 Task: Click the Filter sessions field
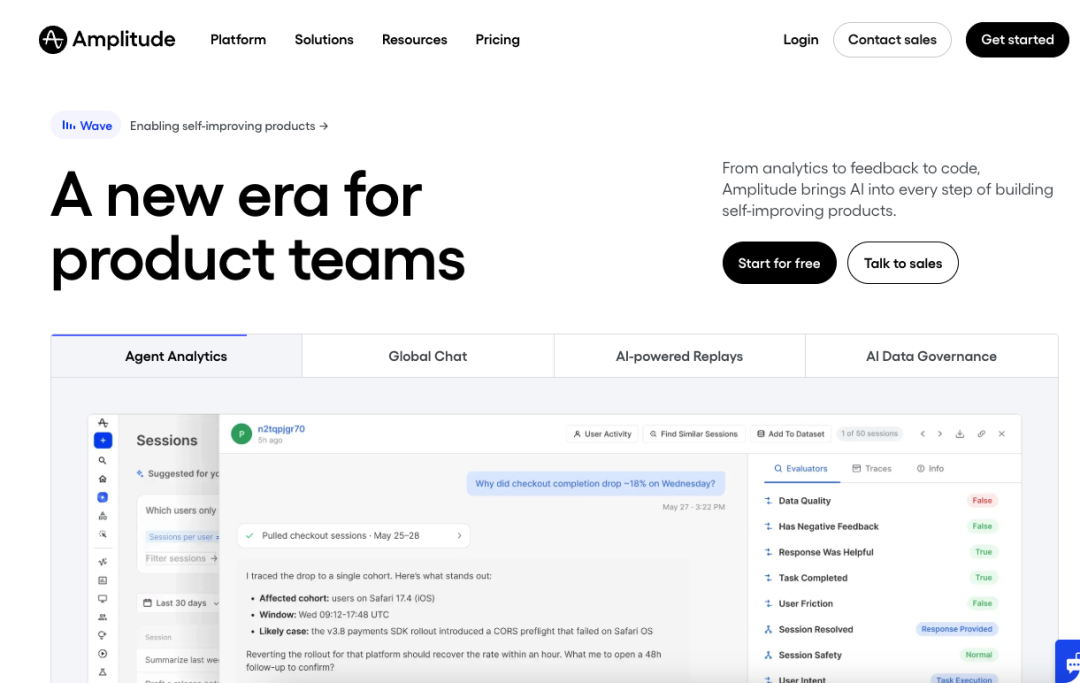coord(181,558)
